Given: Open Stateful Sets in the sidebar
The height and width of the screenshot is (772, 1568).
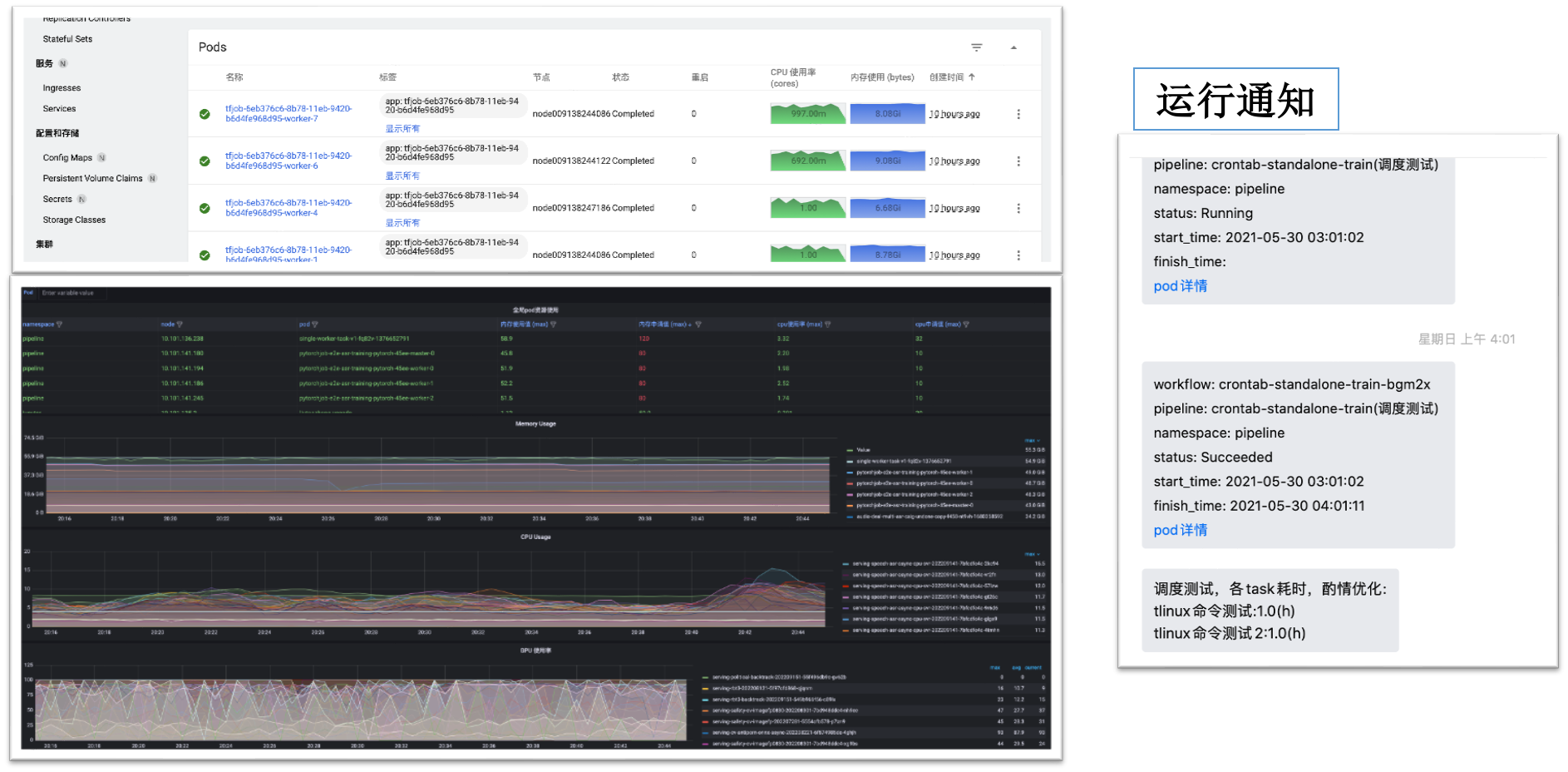Looking at the screenshot, I should [x=67, y=39].
